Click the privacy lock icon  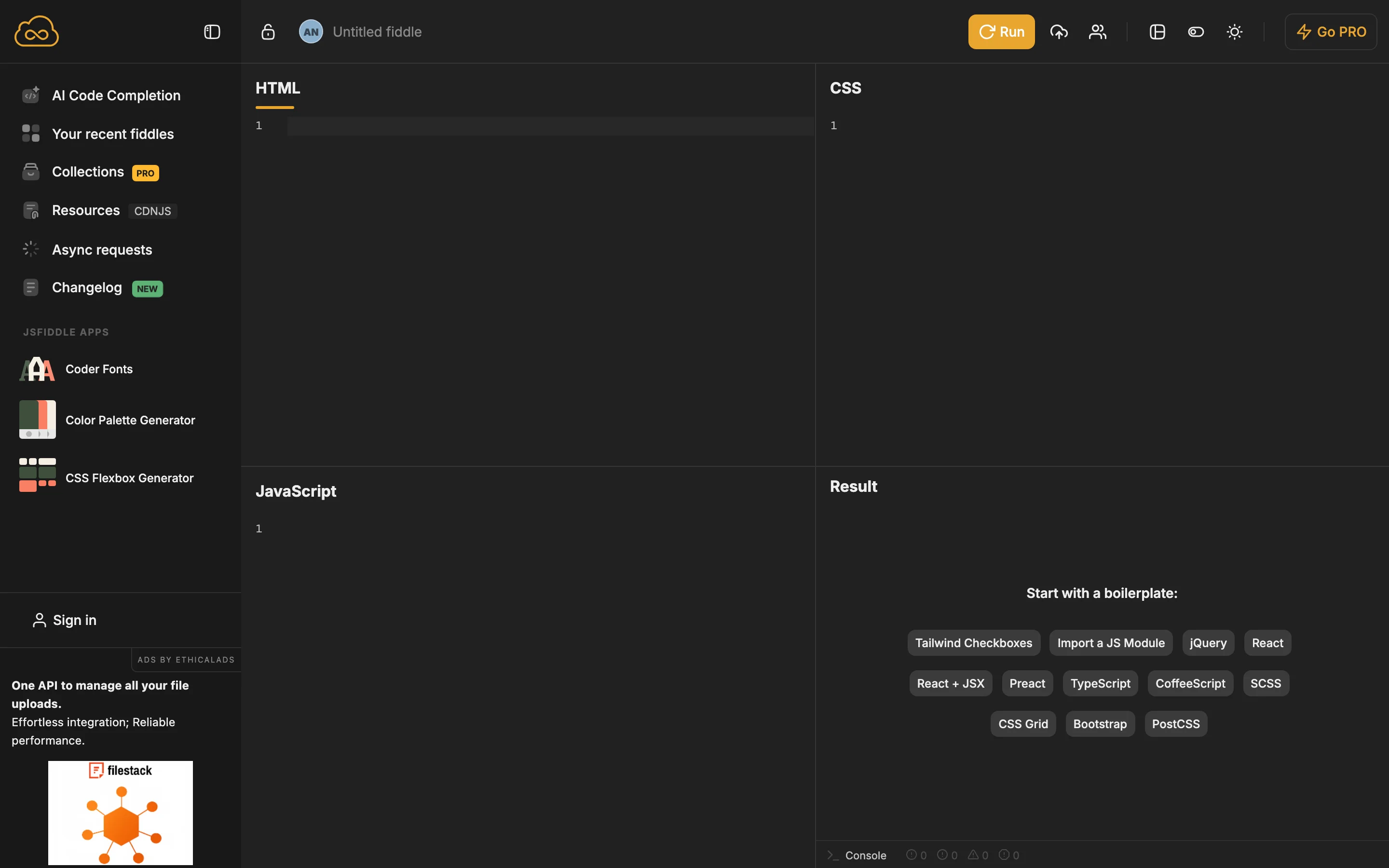268,31
